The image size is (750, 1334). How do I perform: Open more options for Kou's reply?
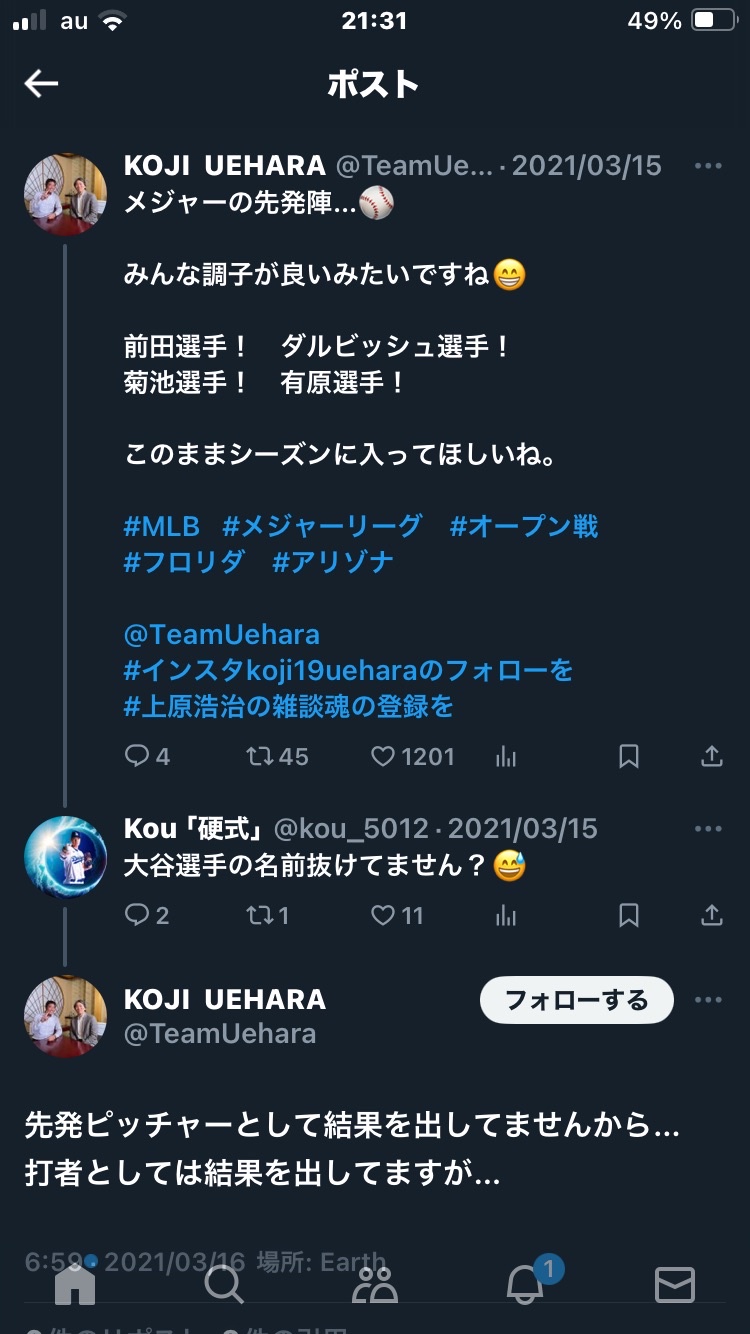click(x=708, y=829)
